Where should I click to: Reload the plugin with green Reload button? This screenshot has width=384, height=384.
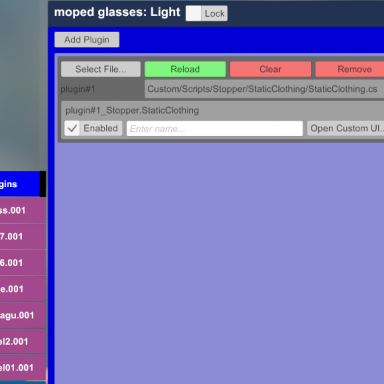click(x=185, y=69)
